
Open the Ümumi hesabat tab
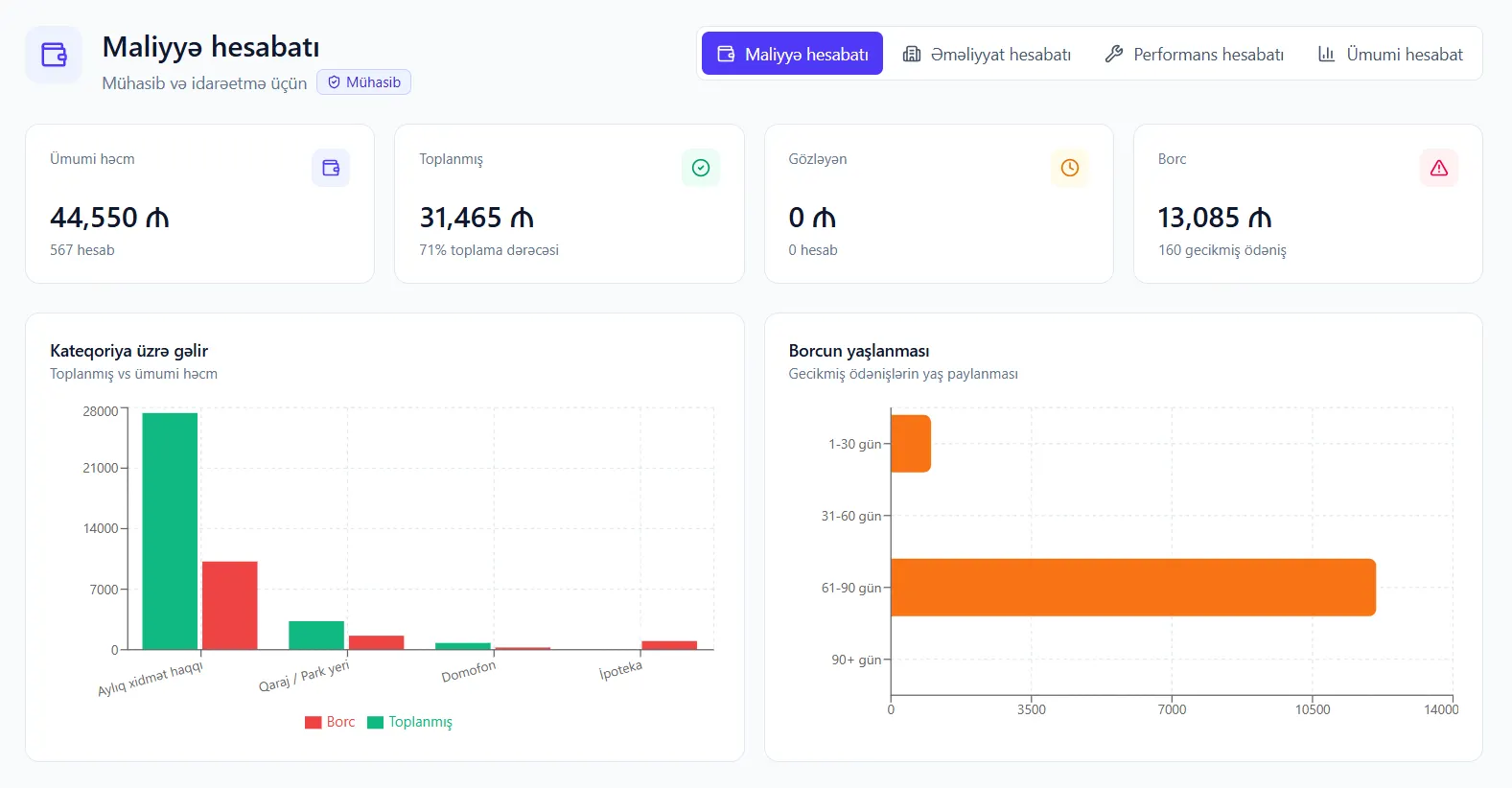[x=1390, y=54]
